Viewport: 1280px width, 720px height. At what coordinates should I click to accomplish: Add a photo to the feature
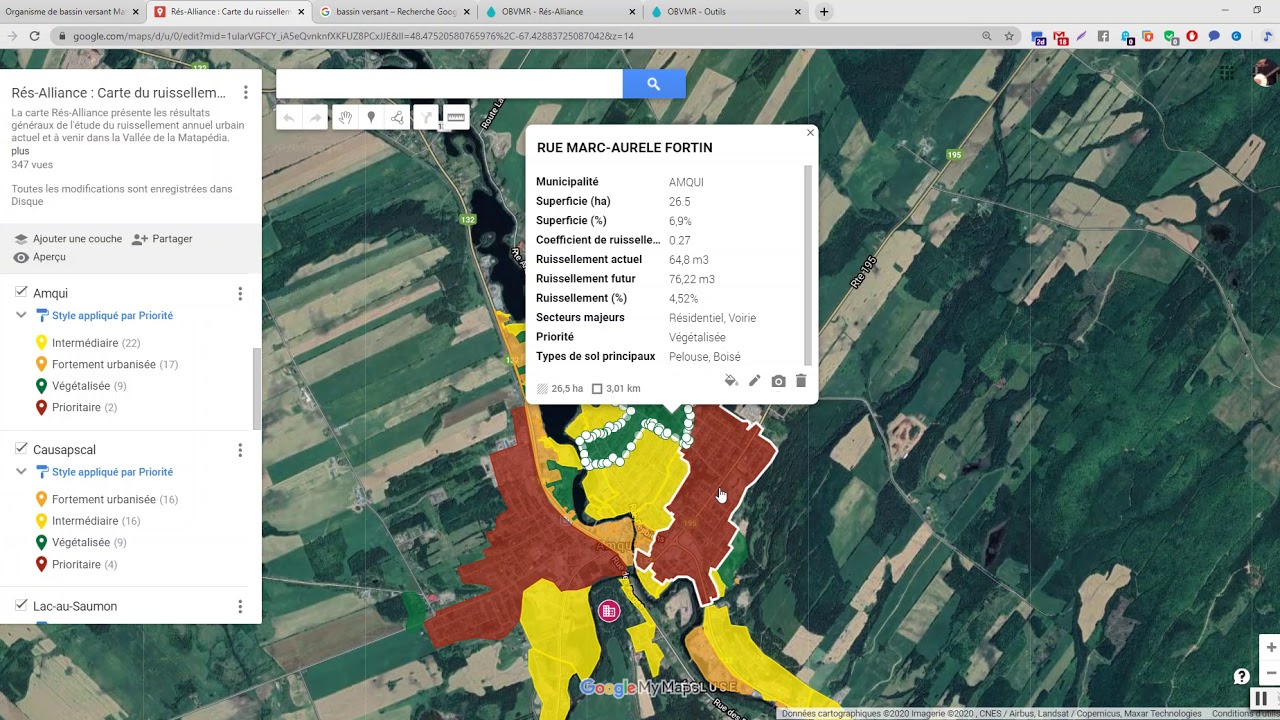[x=778, y=381]
